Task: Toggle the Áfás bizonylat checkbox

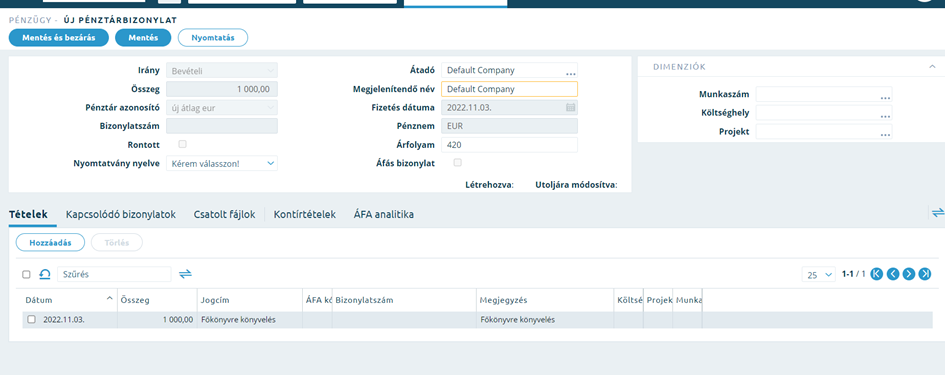Action: [457, 162]
